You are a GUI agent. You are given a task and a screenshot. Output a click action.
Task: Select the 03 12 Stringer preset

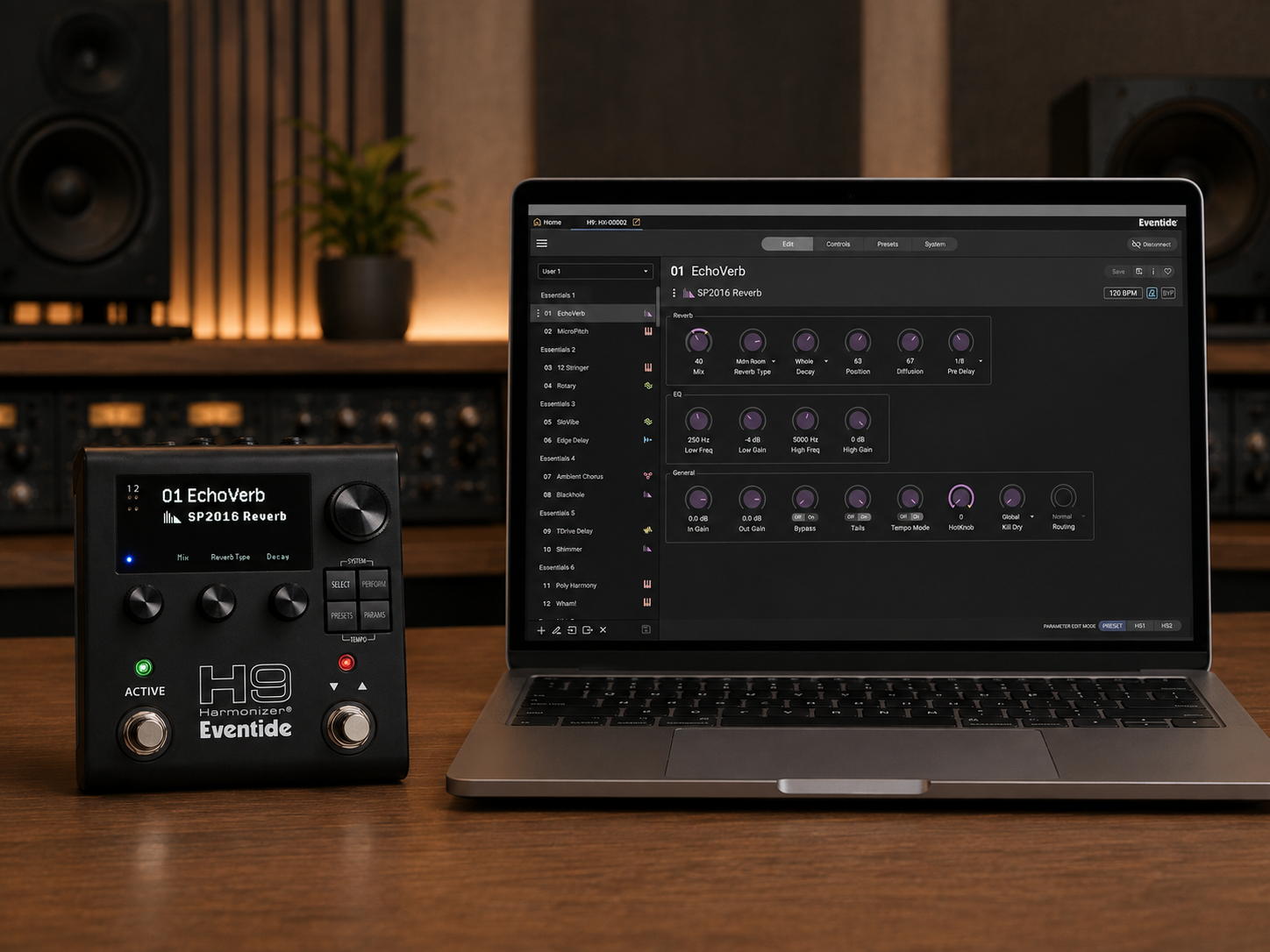pyautogui.click(x=595, y=368)
